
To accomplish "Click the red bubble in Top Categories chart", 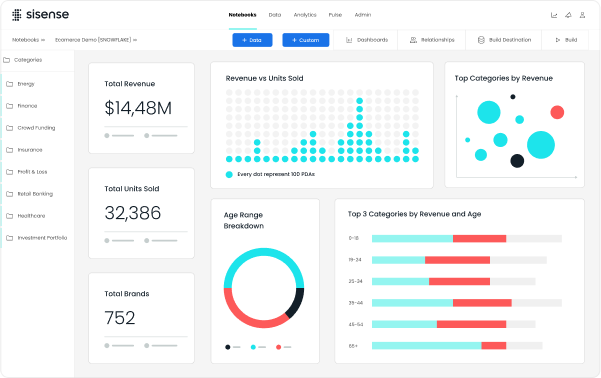I will (x=557, y=112).
